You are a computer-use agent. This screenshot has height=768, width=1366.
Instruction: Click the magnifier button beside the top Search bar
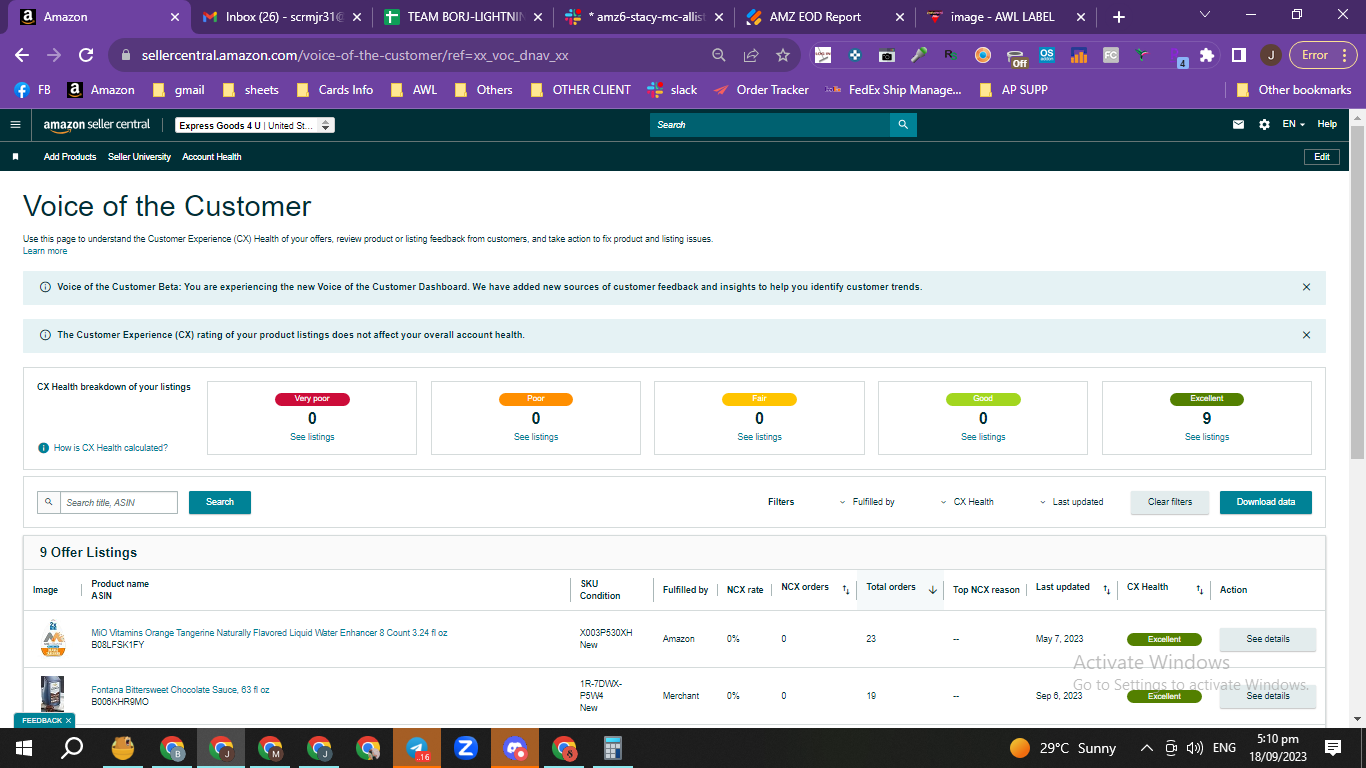pos(903,125)
